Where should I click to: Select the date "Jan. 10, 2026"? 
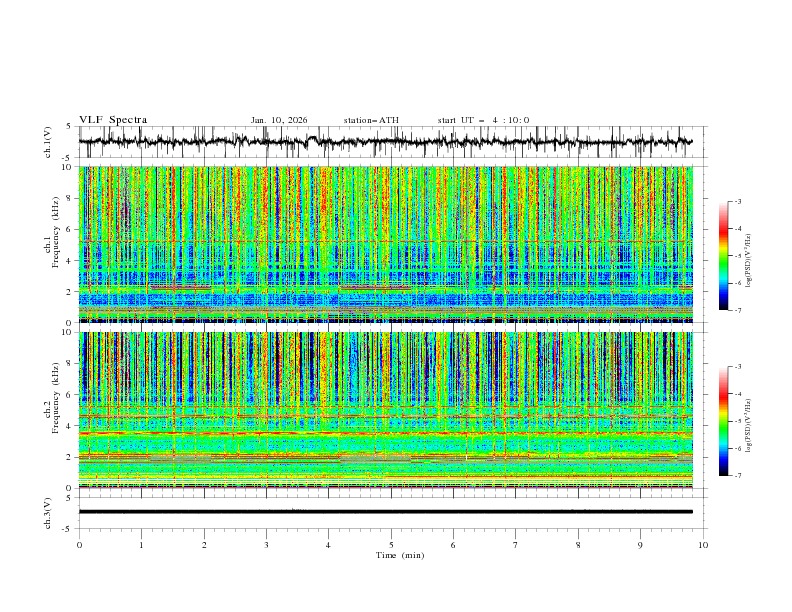point(279,120)
